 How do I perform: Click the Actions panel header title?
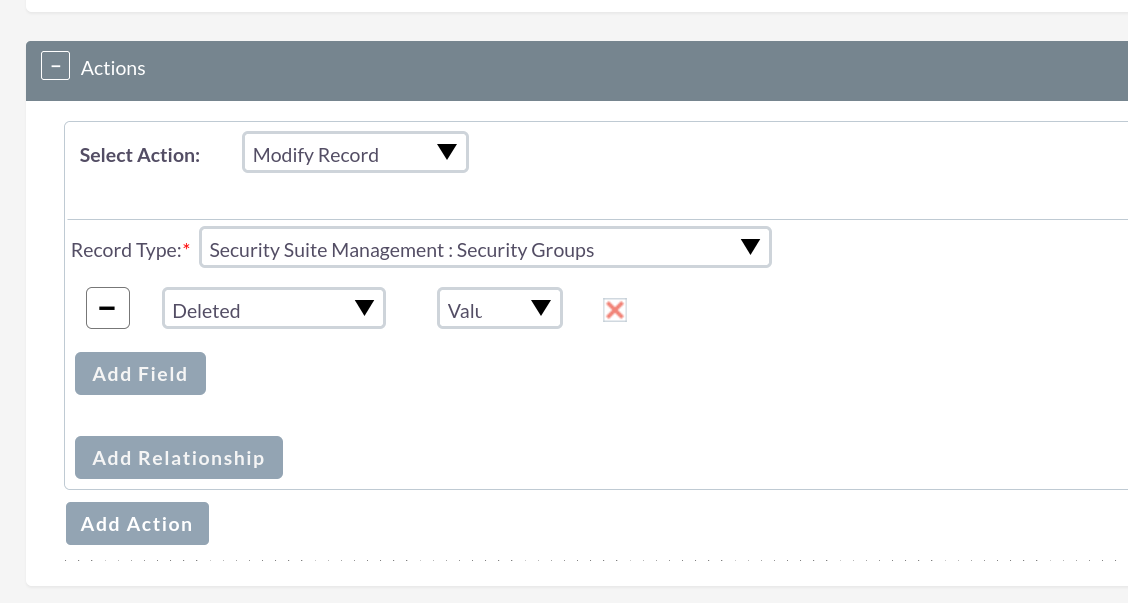[113, 68]
